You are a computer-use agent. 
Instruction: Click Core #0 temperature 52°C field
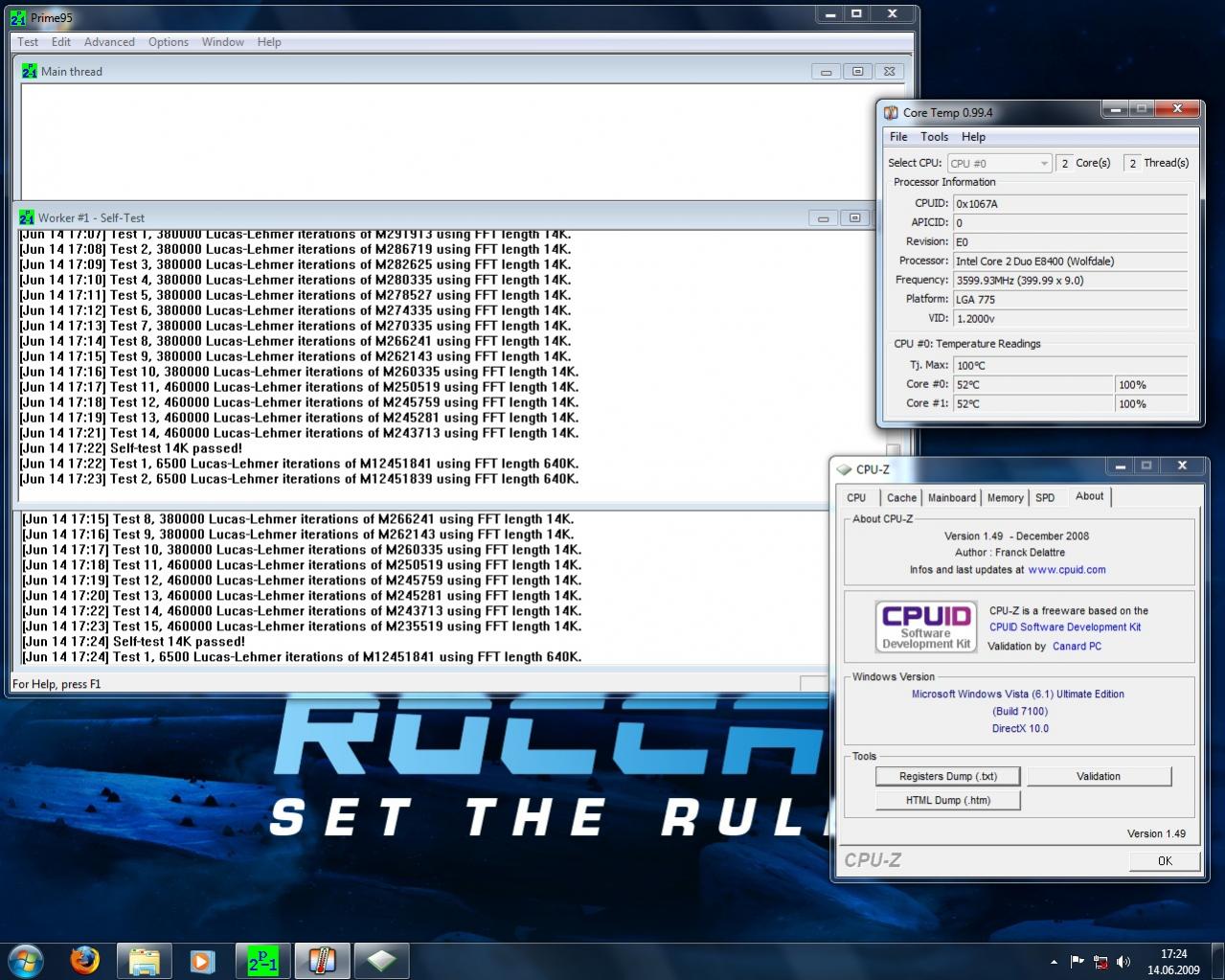tap(1033, 384)
